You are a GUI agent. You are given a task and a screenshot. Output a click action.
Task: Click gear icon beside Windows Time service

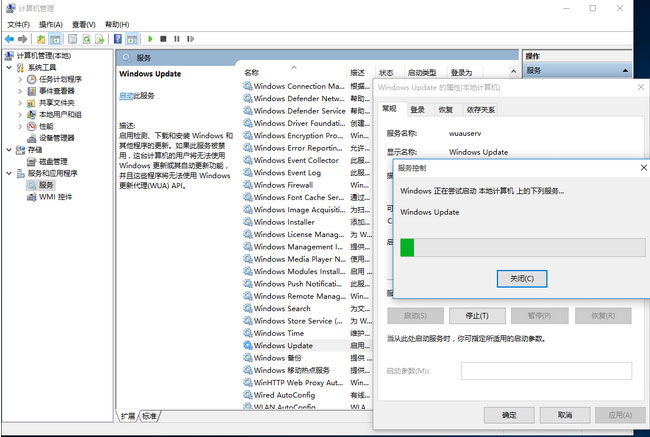(248, 333)
